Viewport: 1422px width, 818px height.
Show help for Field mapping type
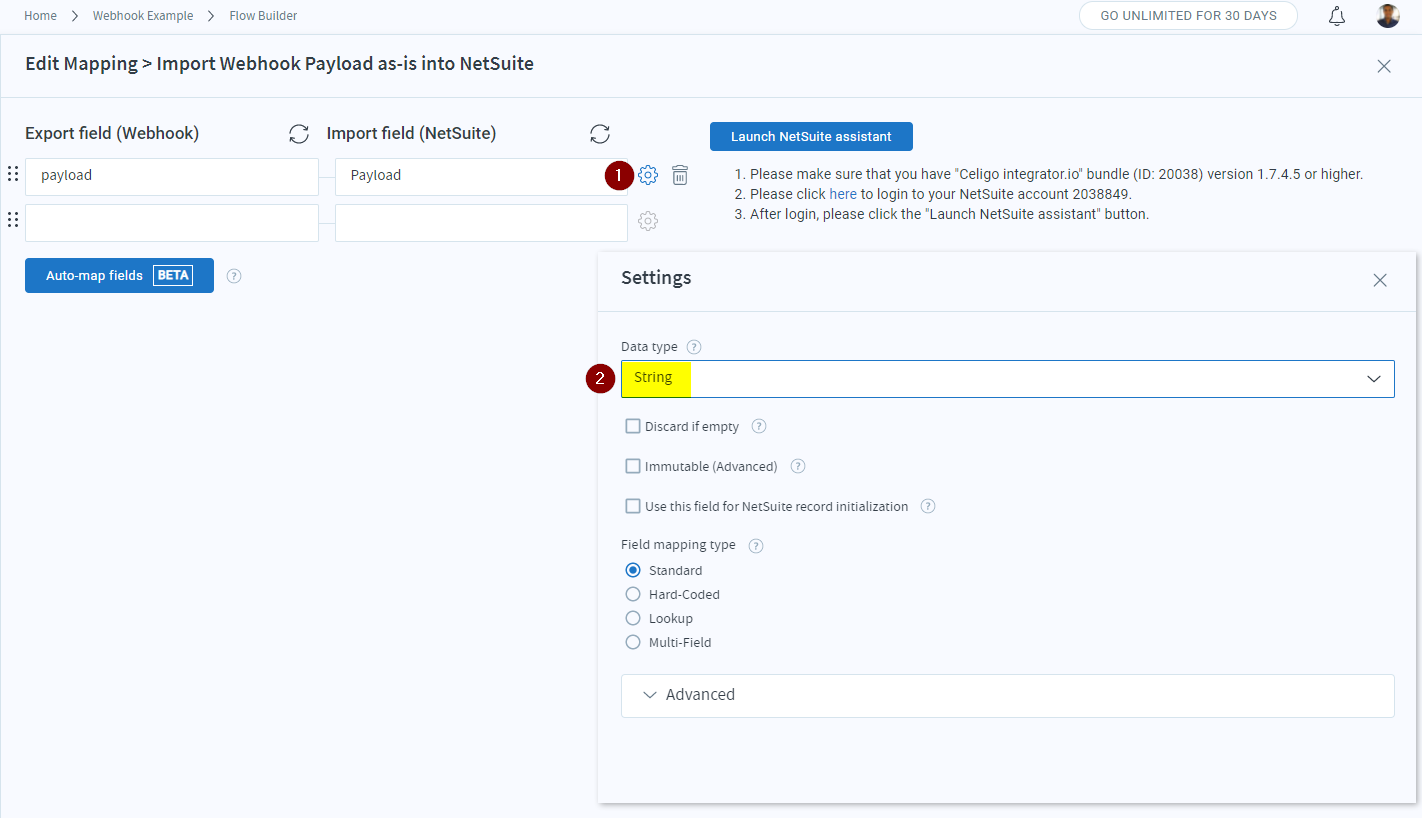(x=756, y=546)
